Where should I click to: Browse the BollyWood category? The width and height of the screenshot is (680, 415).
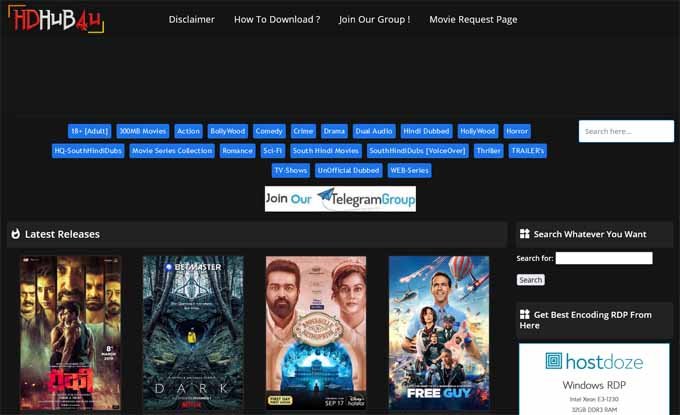228,131
